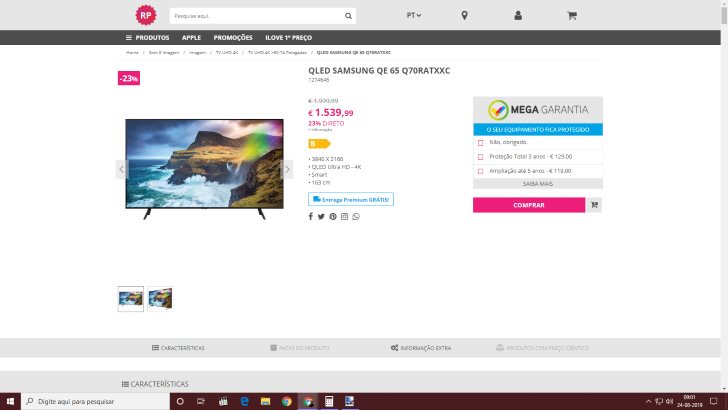Image resolution: width=728 pixels, height=410 pixels.
Task: Open Task View on taskbar
Action: pyautogui.click(x=201, y=401)
